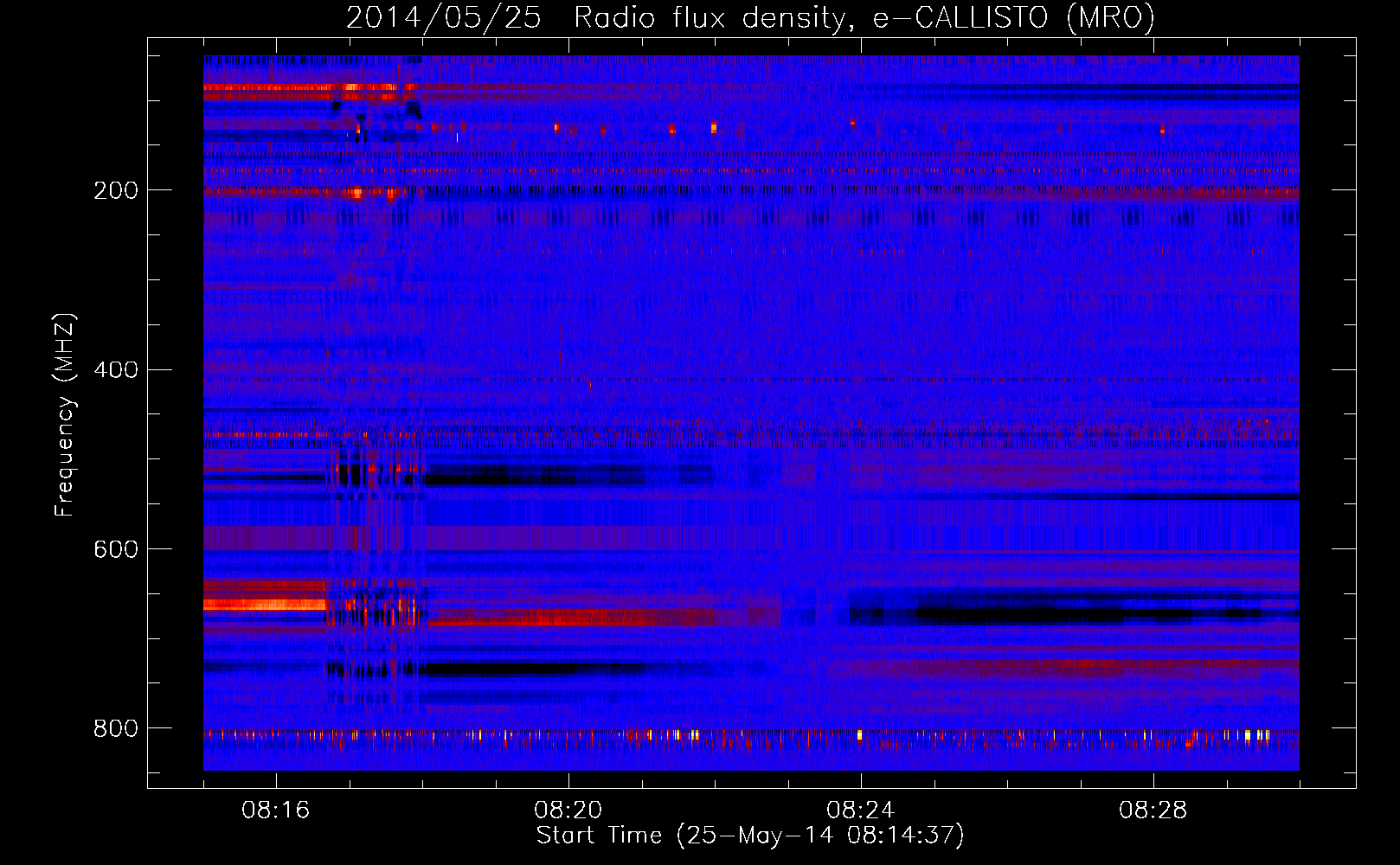The image size is (1400, 865).
Task: Click the 200 frequency tick label
Action: click(116, 190)
